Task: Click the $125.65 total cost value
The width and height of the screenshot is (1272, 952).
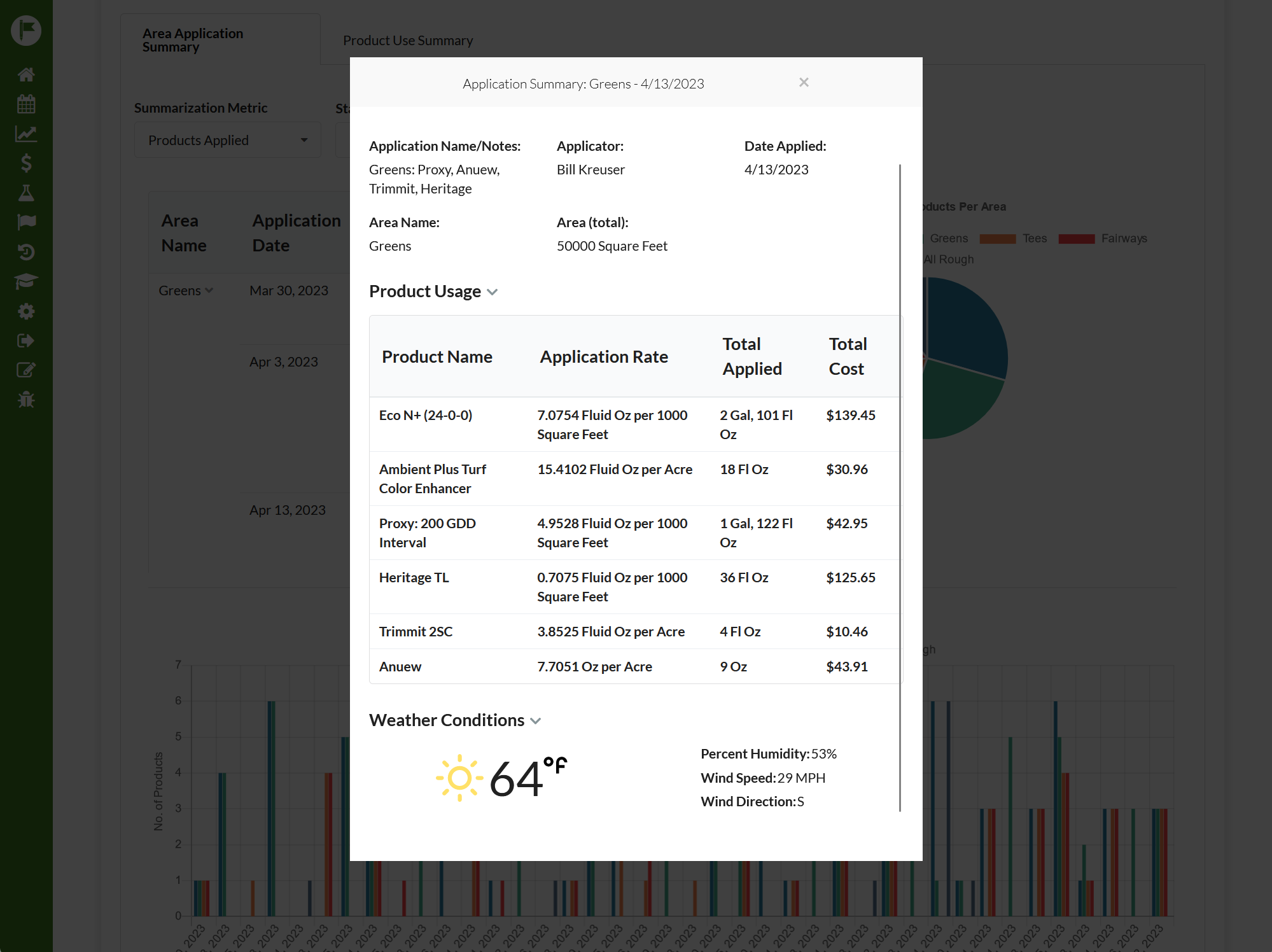Action: [x=851, y=577]
